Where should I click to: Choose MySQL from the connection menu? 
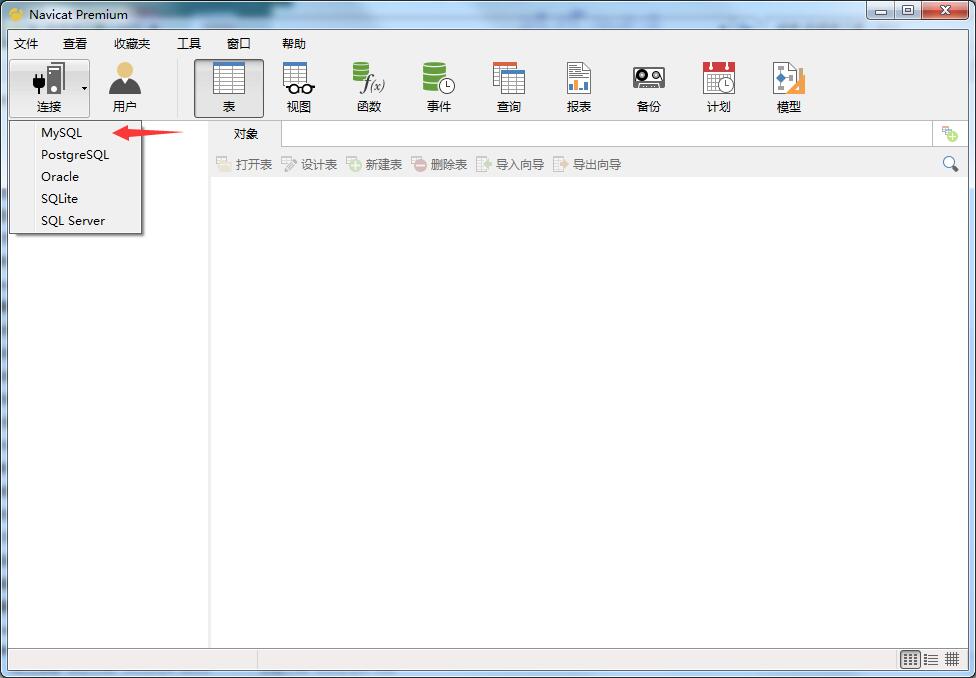[x=76, y=133]
